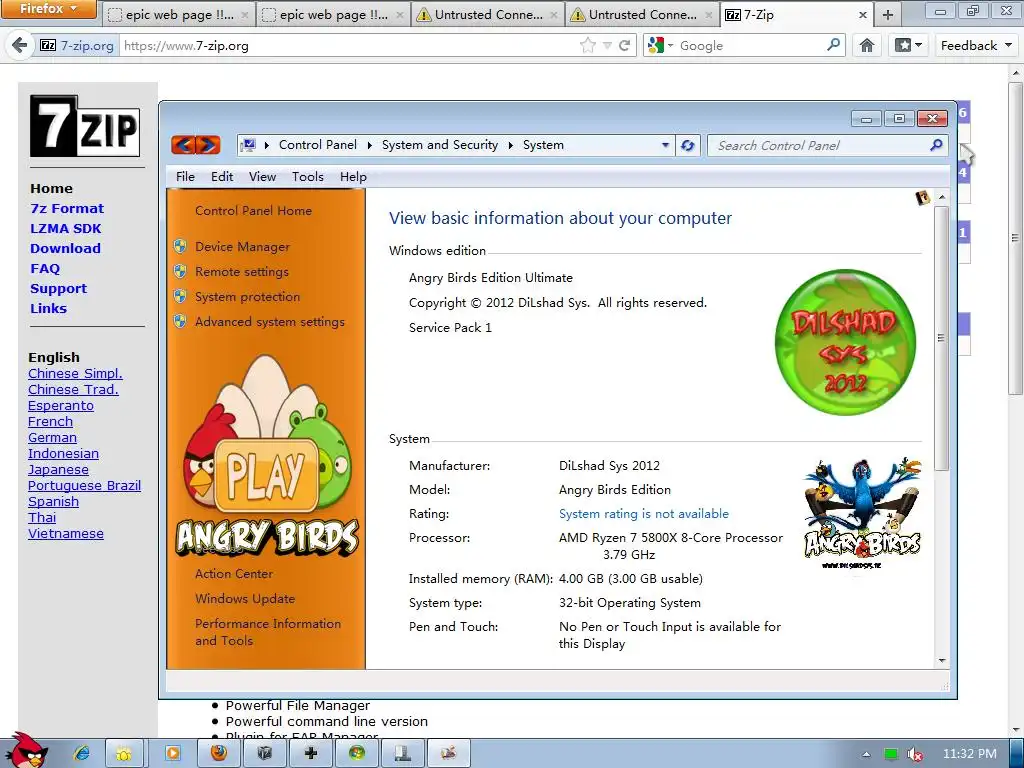Image resolution: width=1024 pixels, height=768 pixels.
Task: Open Control Panel Home link
Action: (x=253, y=210)
